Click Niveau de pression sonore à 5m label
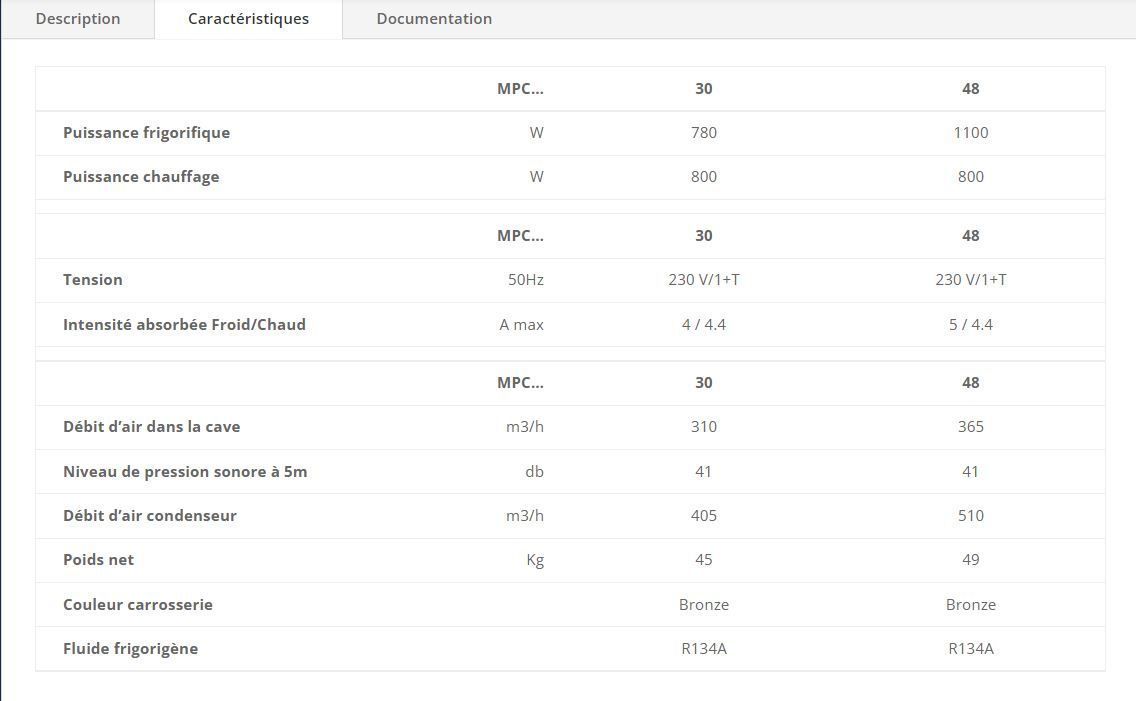1136x701 pixels. (x=185, y=472)
